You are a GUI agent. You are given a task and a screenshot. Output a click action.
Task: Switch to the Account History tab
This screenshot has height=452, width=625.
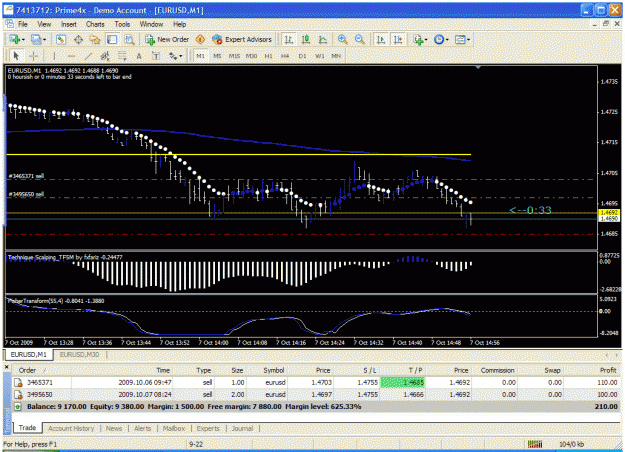pyautogui.click(x=71, y=428)
